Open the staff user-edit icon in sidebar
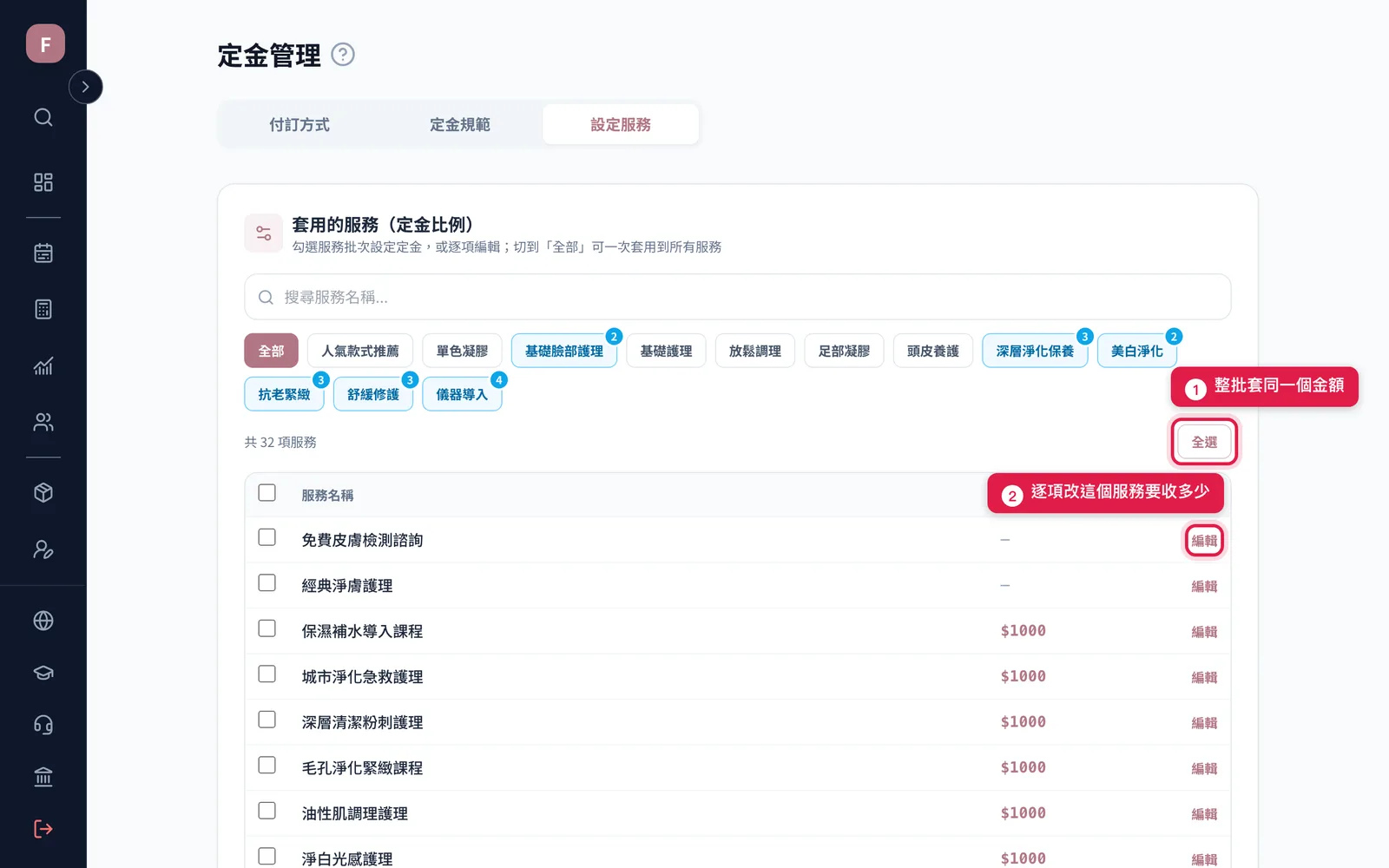The image size is (1389, 868). pos(43,549)
